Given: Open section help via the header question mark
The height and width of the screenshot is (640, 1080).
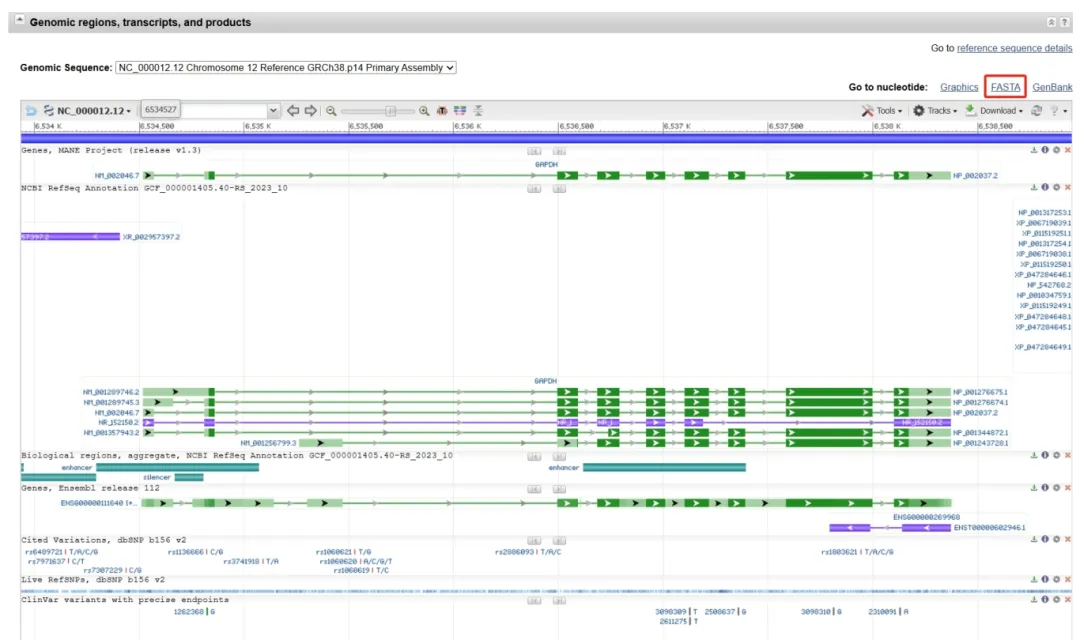Looking at the screenshot, I should (x=1064, y=22).
